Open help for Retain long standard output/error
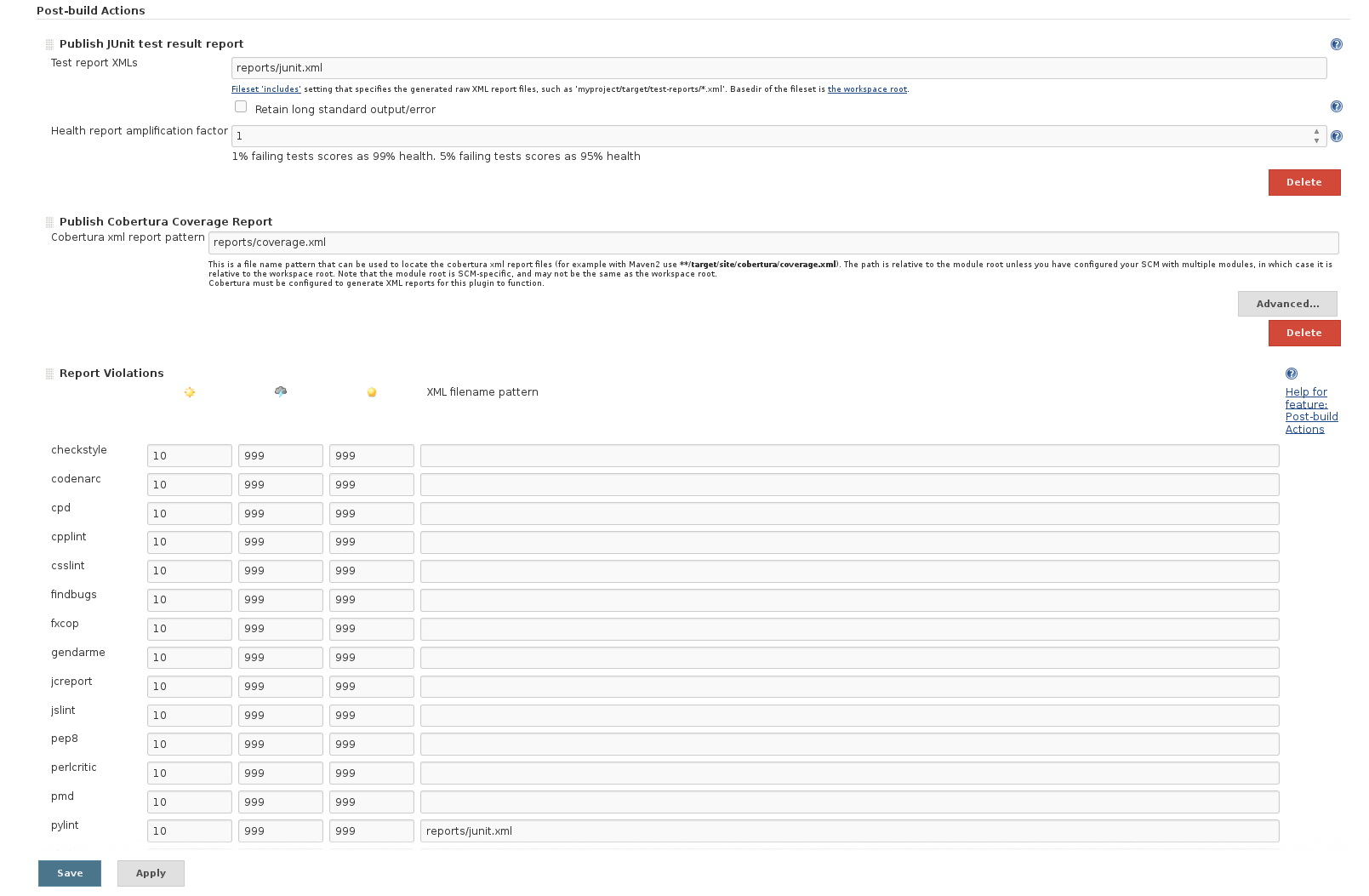 point(1336,106)
